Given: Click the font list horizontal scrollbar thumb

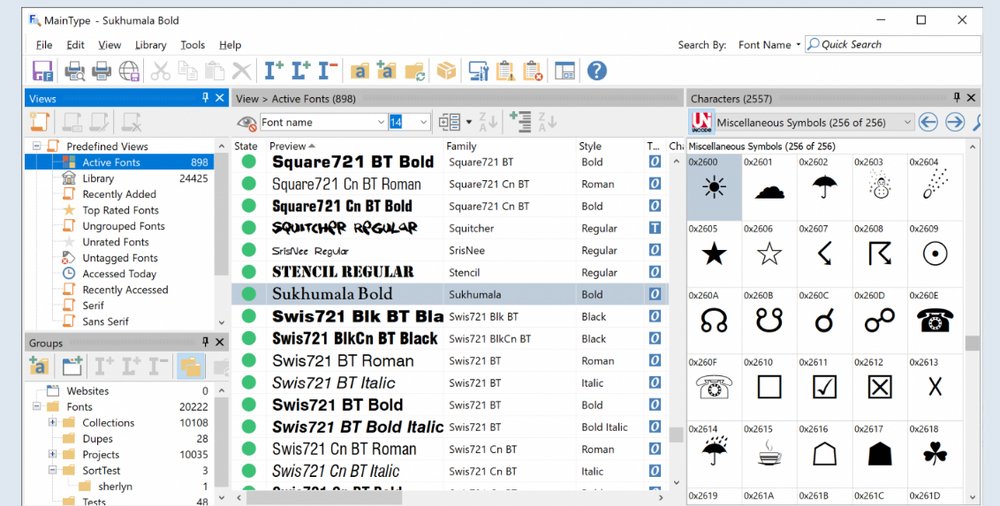Looking at the screenshot, I should coord(324,497).
